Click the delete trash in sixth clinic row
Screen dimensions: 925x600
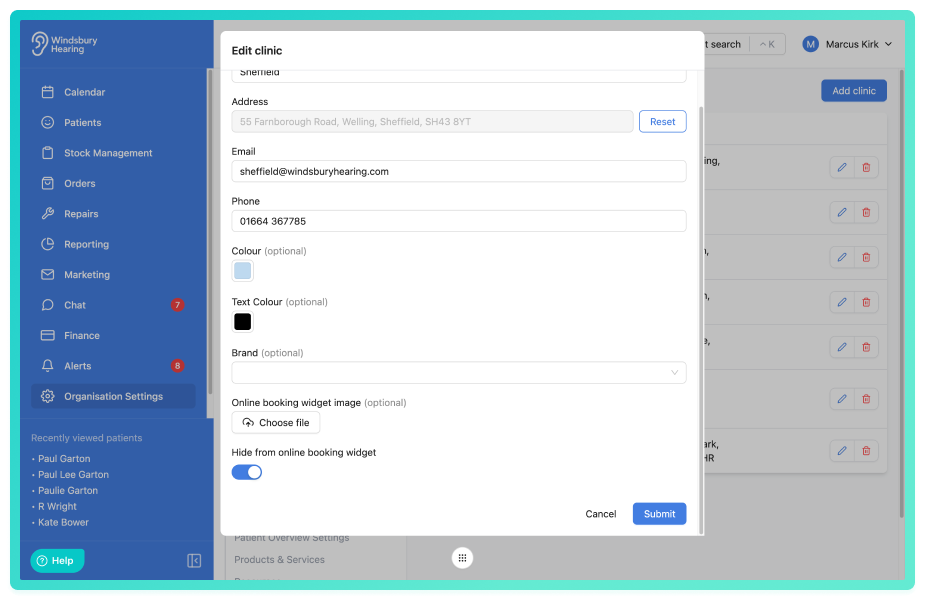pos(866,399)
